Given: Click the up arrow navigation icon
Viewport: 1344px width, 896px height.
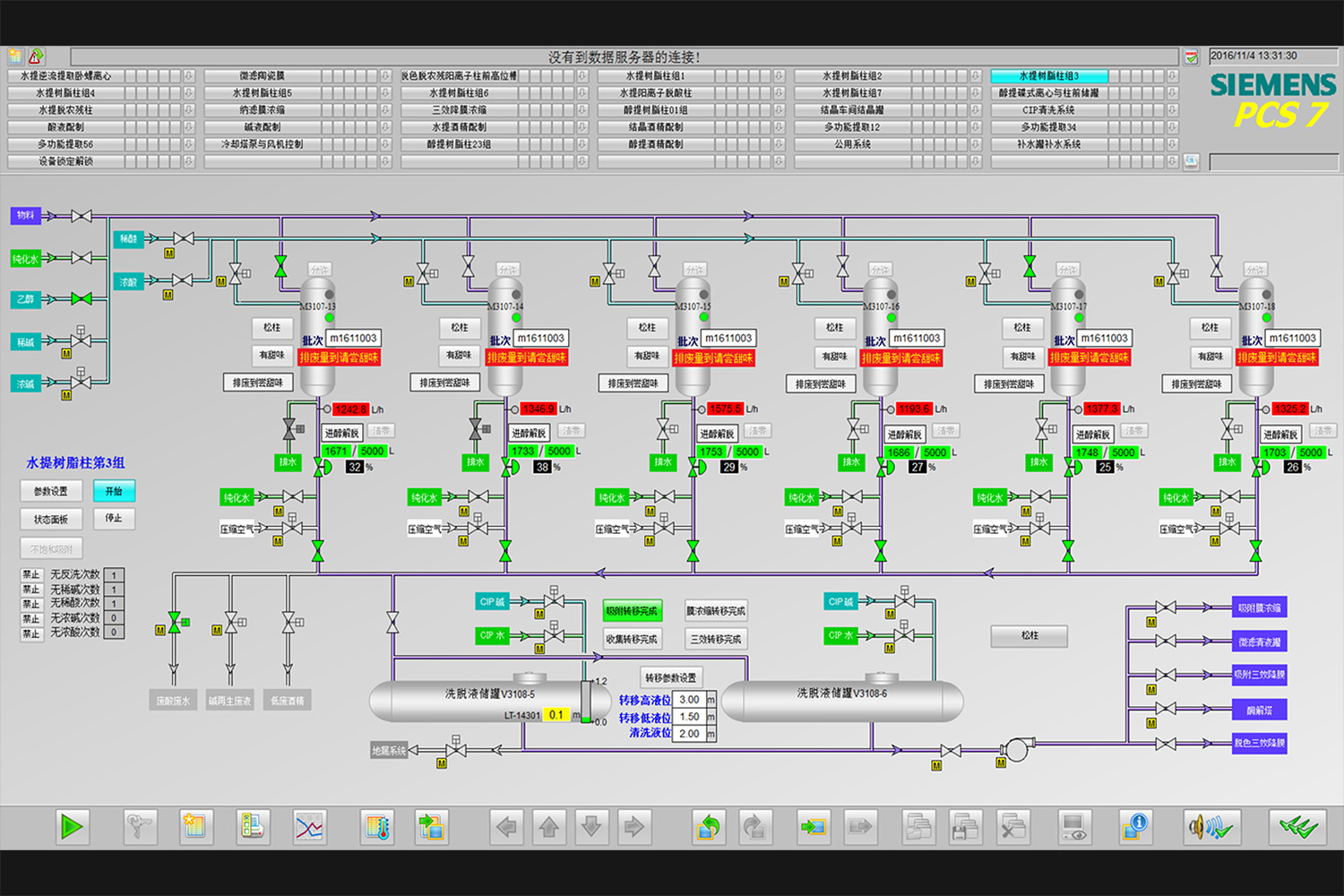Looking at the screenshot, I should click(x=548, y=826).
